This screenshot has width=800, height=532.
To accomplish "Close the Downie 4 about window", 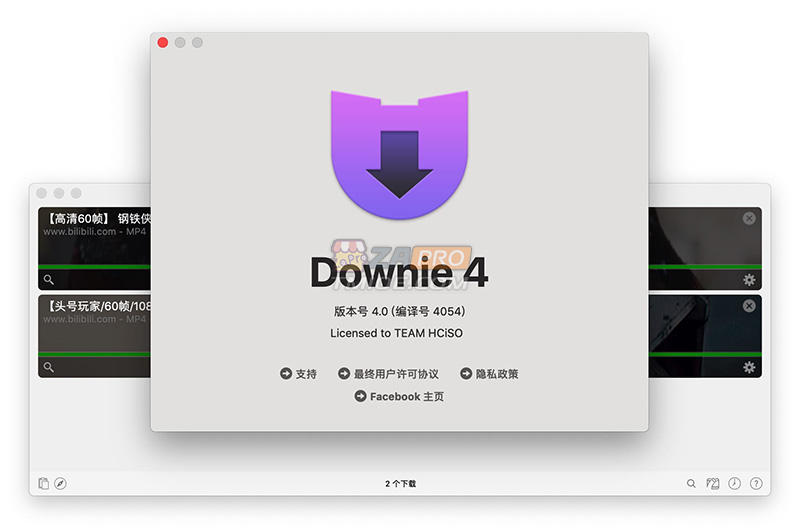I will pyautogui.click(x=163, y=42).
